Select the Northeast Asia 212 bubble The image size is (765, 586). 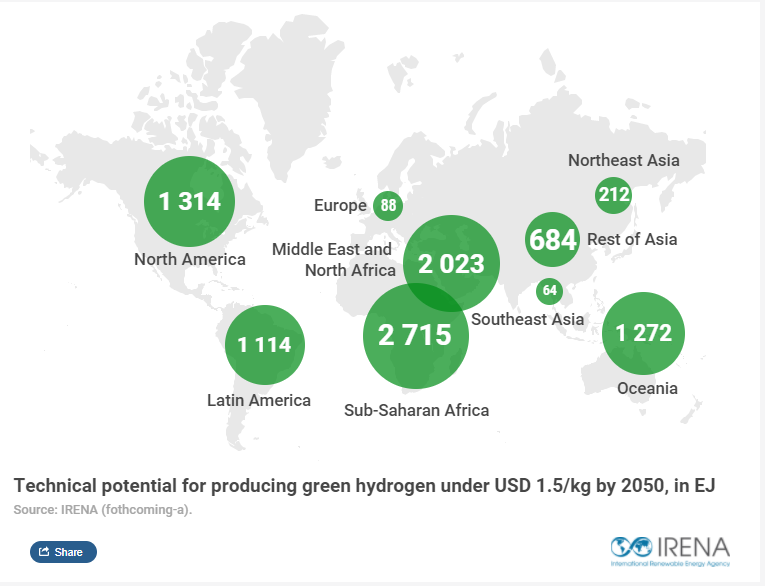[x=613, y=195]
